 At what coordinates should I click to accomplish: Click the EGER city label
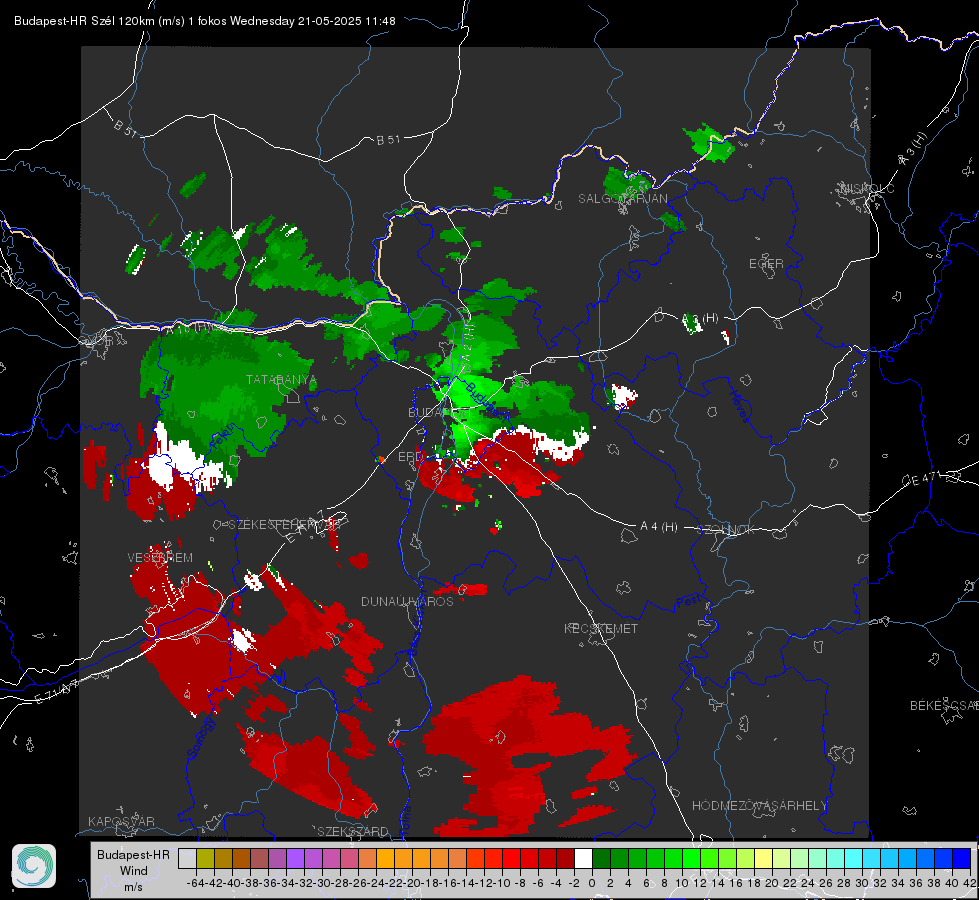coord(766,264)
